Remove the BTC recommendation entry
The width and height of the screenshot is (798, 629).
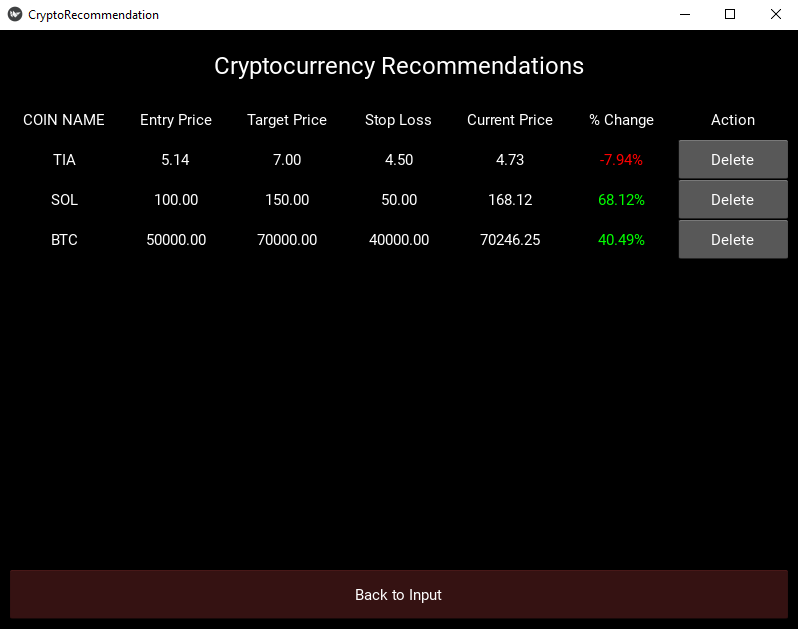(732, 240)
